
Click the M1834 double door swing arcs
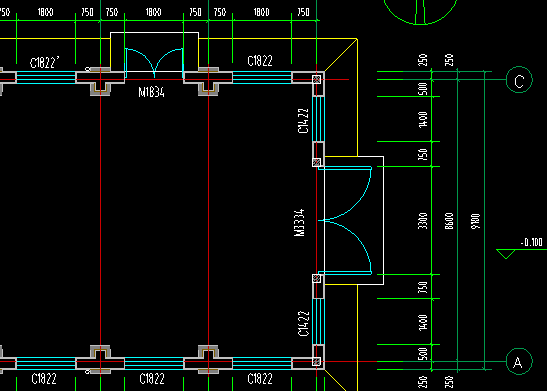[x=154, y=63]
